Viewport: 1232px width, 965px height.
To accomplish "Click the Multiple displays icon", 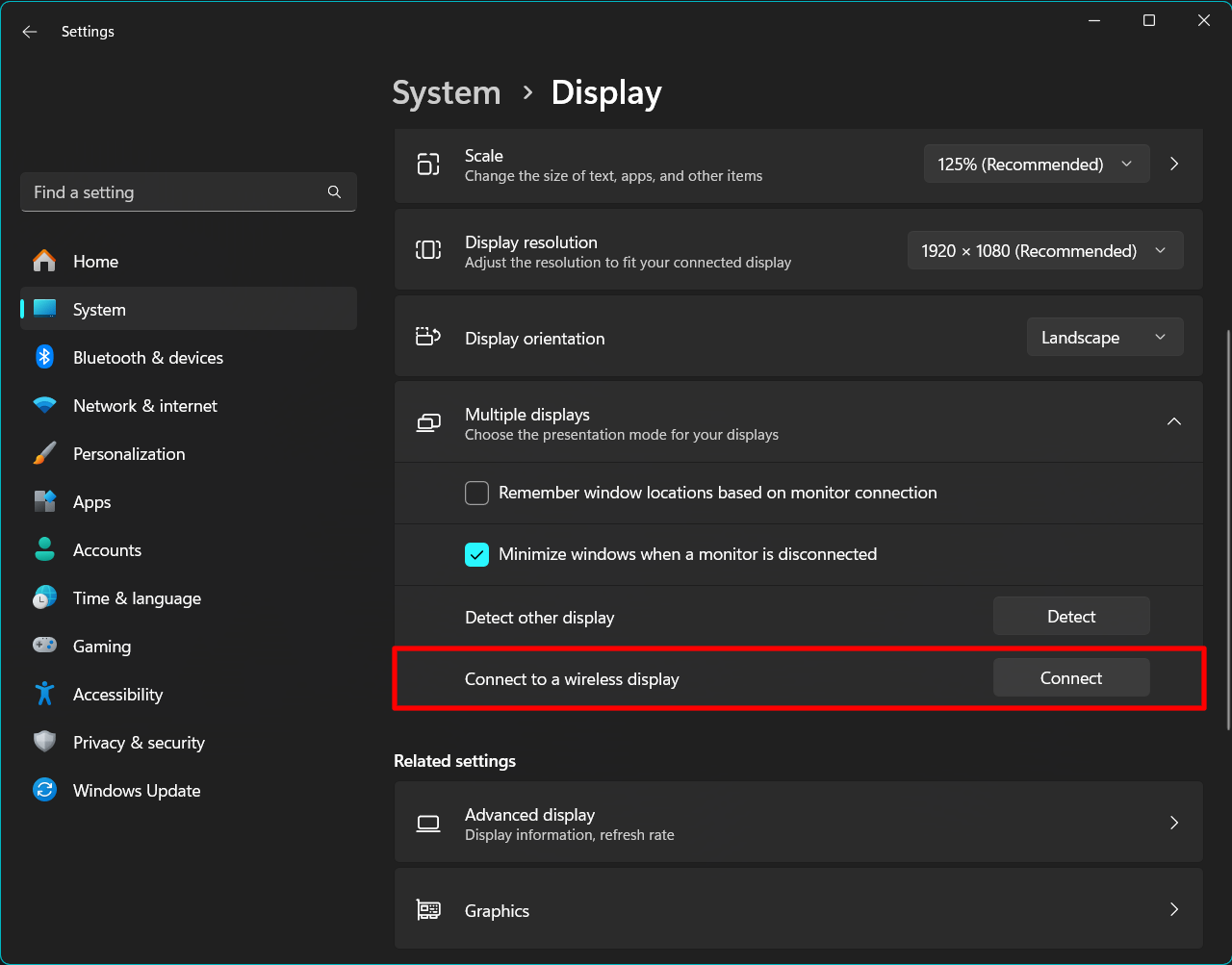I will point(428,422).
